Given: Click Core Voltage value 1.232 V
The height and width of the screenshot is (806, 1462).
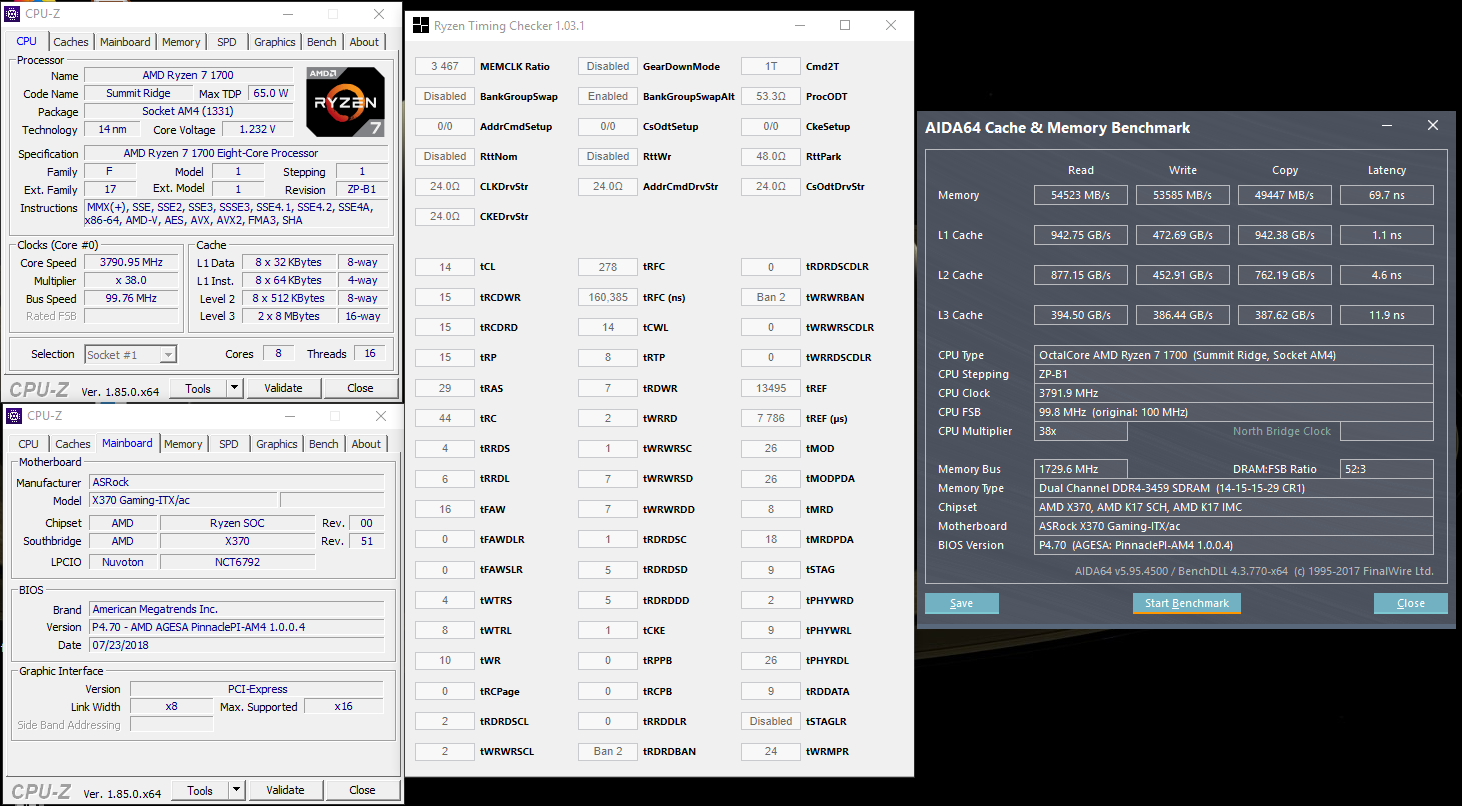Looking at the screenshot, I should coord(258,129).
